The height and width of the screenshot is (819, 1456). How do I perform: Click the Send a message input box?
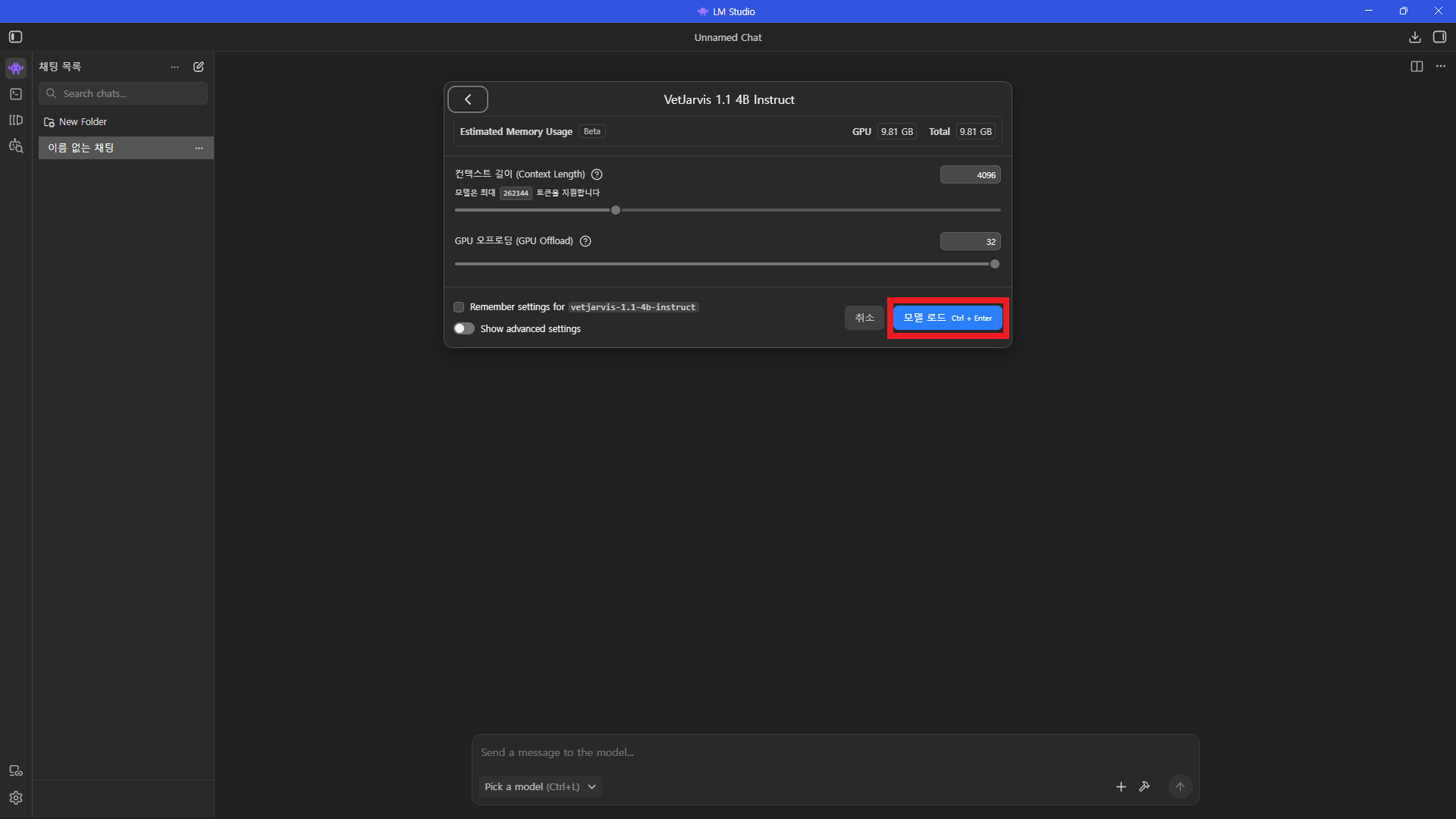pos(834,752)
